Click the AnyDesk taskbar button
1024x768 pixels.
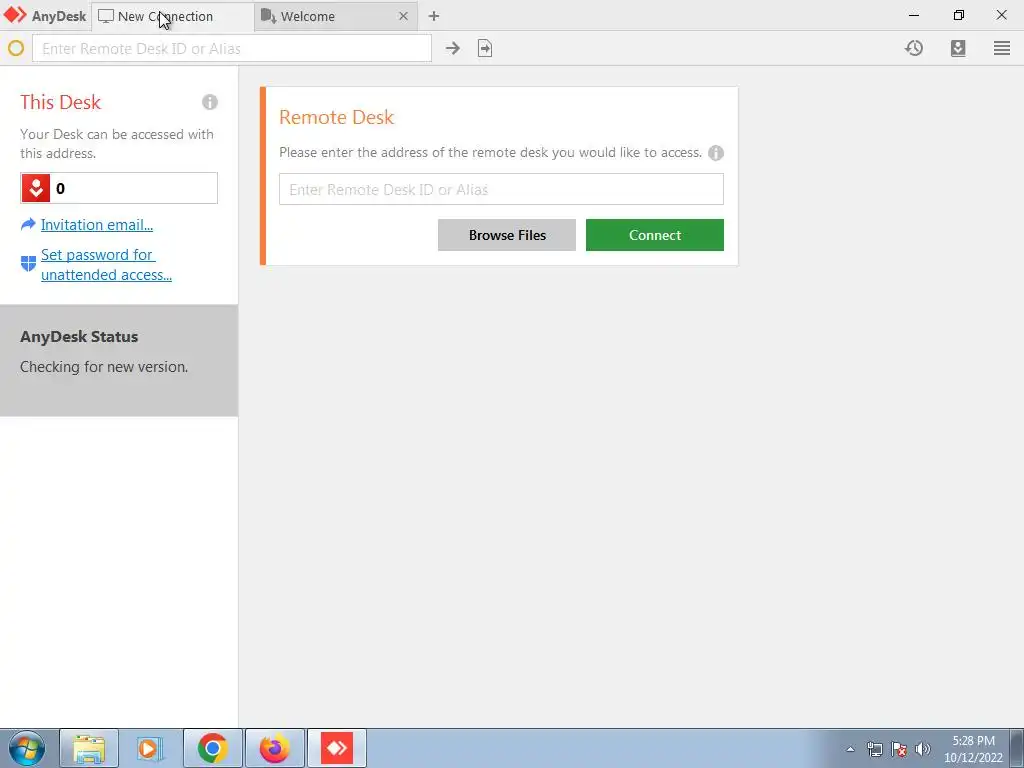(x=337, y=748)
